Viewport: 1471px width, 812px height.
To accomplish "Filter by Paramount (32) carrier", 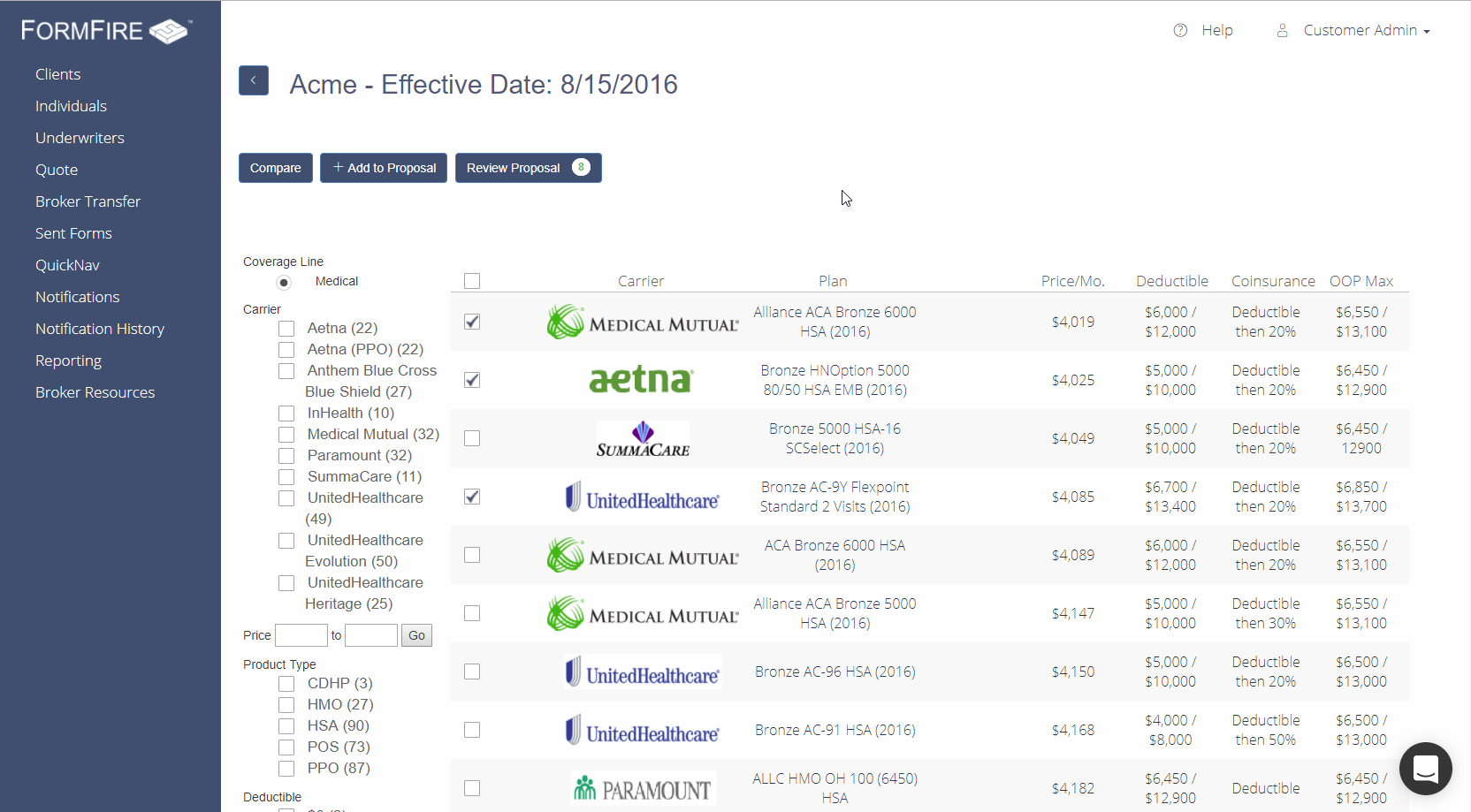I will (286, 456).
